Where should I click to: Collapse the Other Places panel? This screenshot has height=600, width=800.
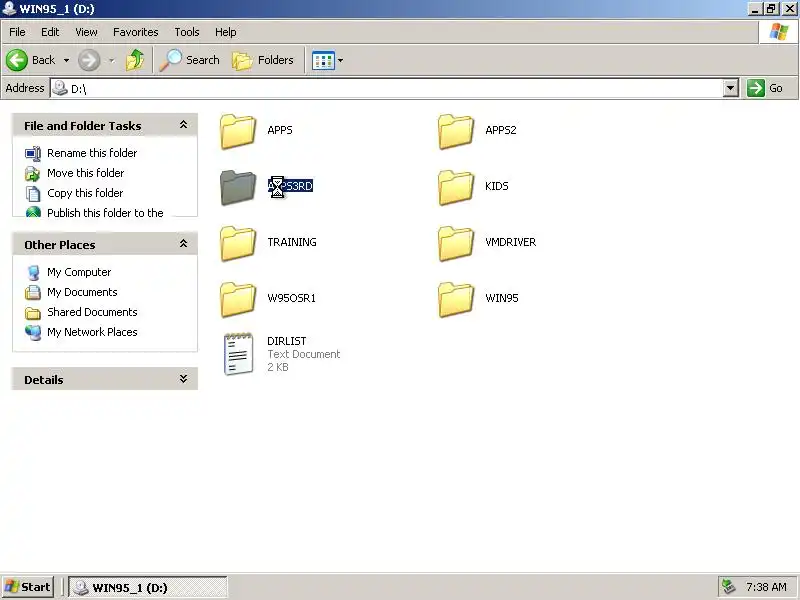click(x=183, y=244)
